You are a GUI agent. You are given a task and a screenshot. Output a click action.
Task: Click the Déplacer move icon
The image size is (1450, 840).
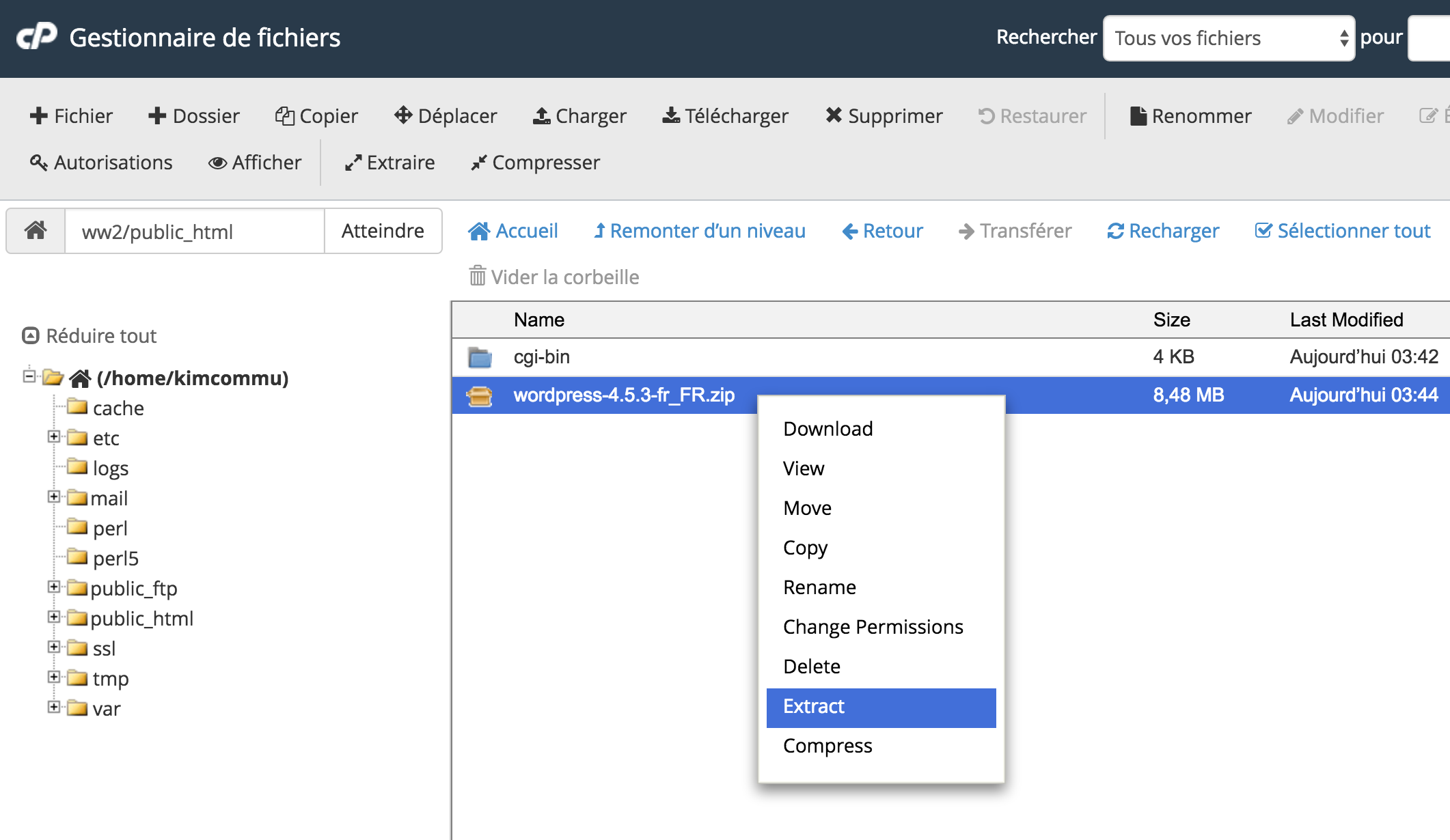(x=403, y=115)
